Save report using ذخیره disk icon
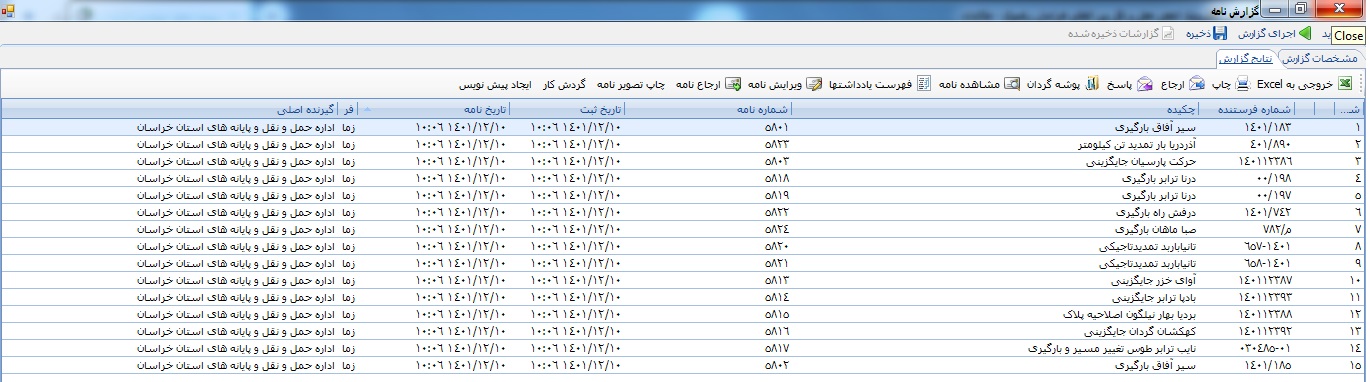The height and width of the screenshot is (382, 1370). pos(1221,33)
